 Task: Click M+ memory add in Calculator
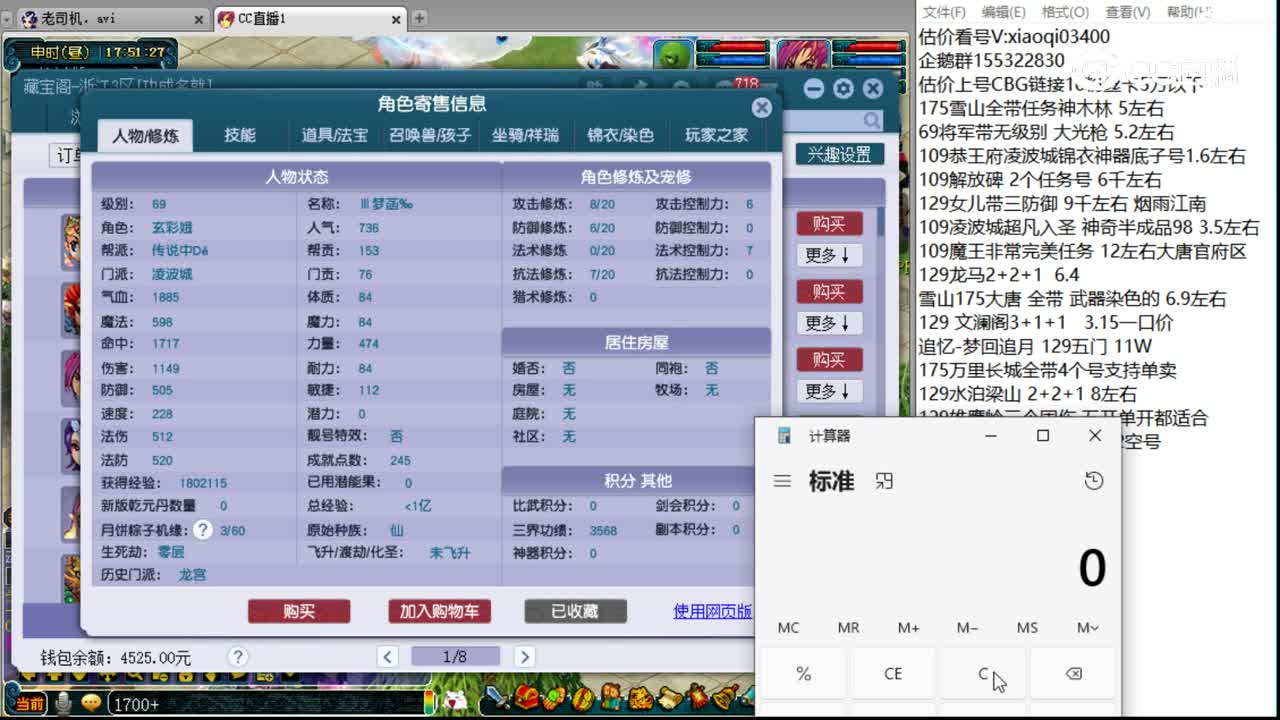[x=908, y=628]
